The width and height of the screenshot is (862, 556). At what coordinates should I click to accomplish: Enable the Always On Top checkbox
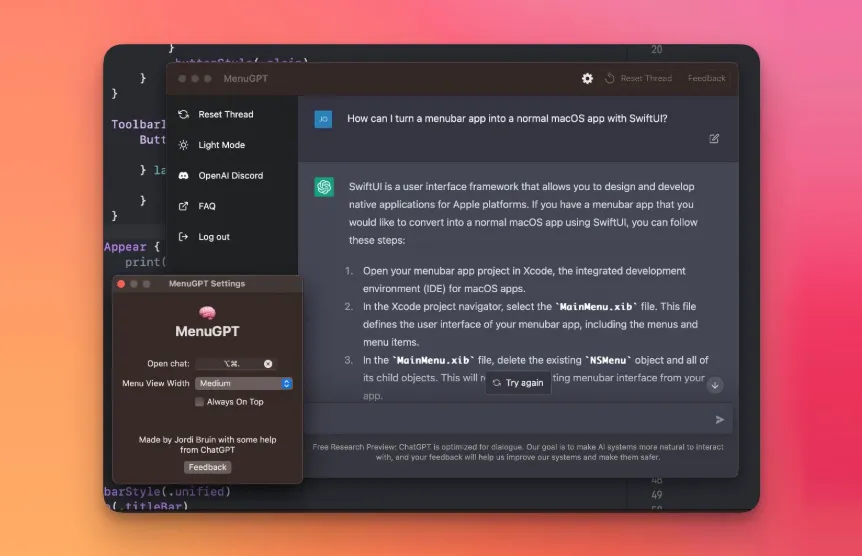[x=199, y=402]
